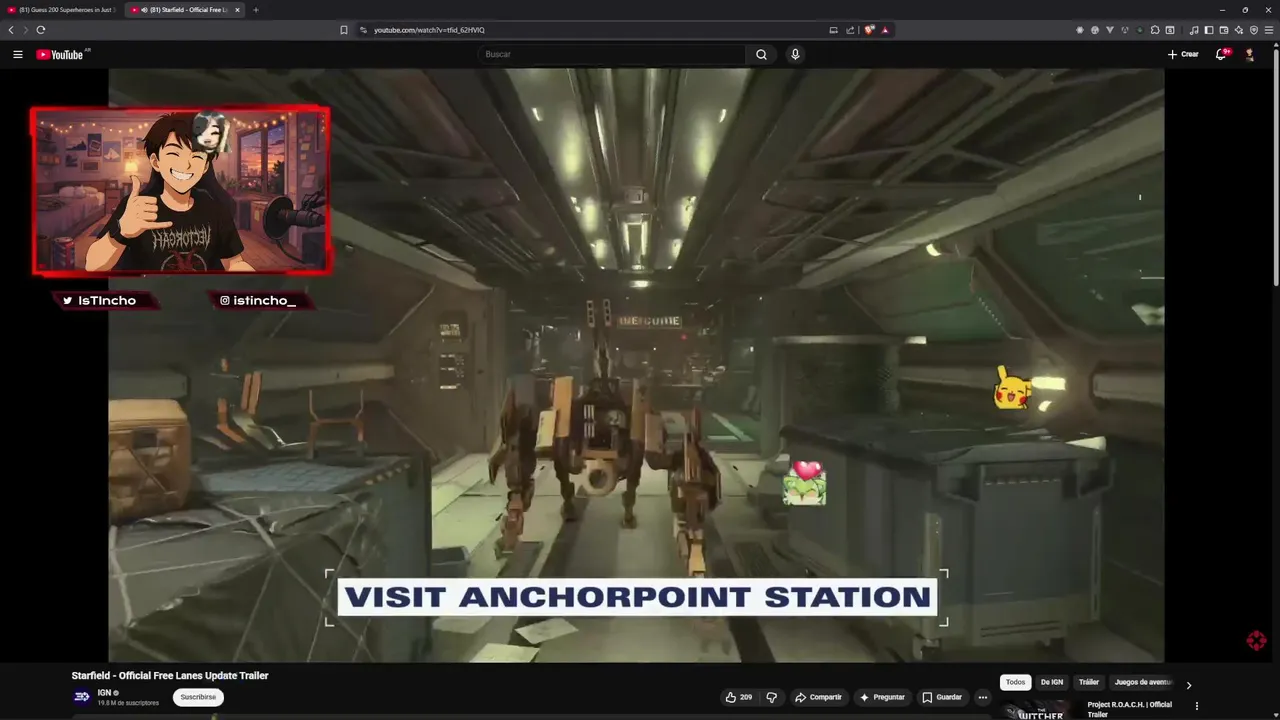Image resolution: width=1280 pixels, height=720 pixels.
Task: Toggle the Suscribirse button for IGN
Action: [198, 697]
